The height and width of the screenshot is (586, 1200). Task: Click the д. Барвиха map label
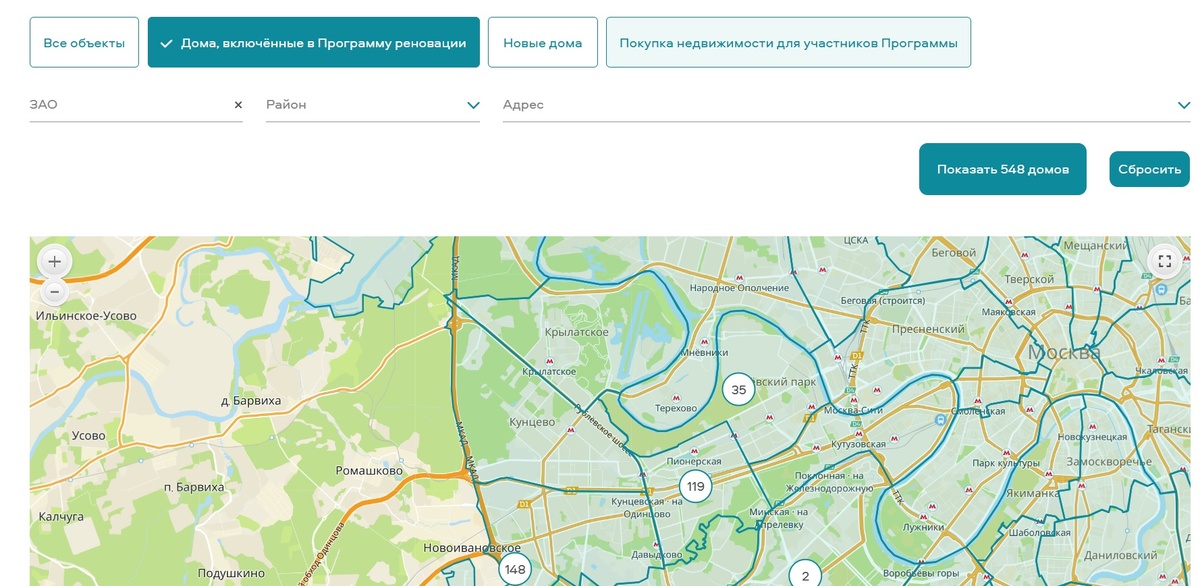[251, 401]
